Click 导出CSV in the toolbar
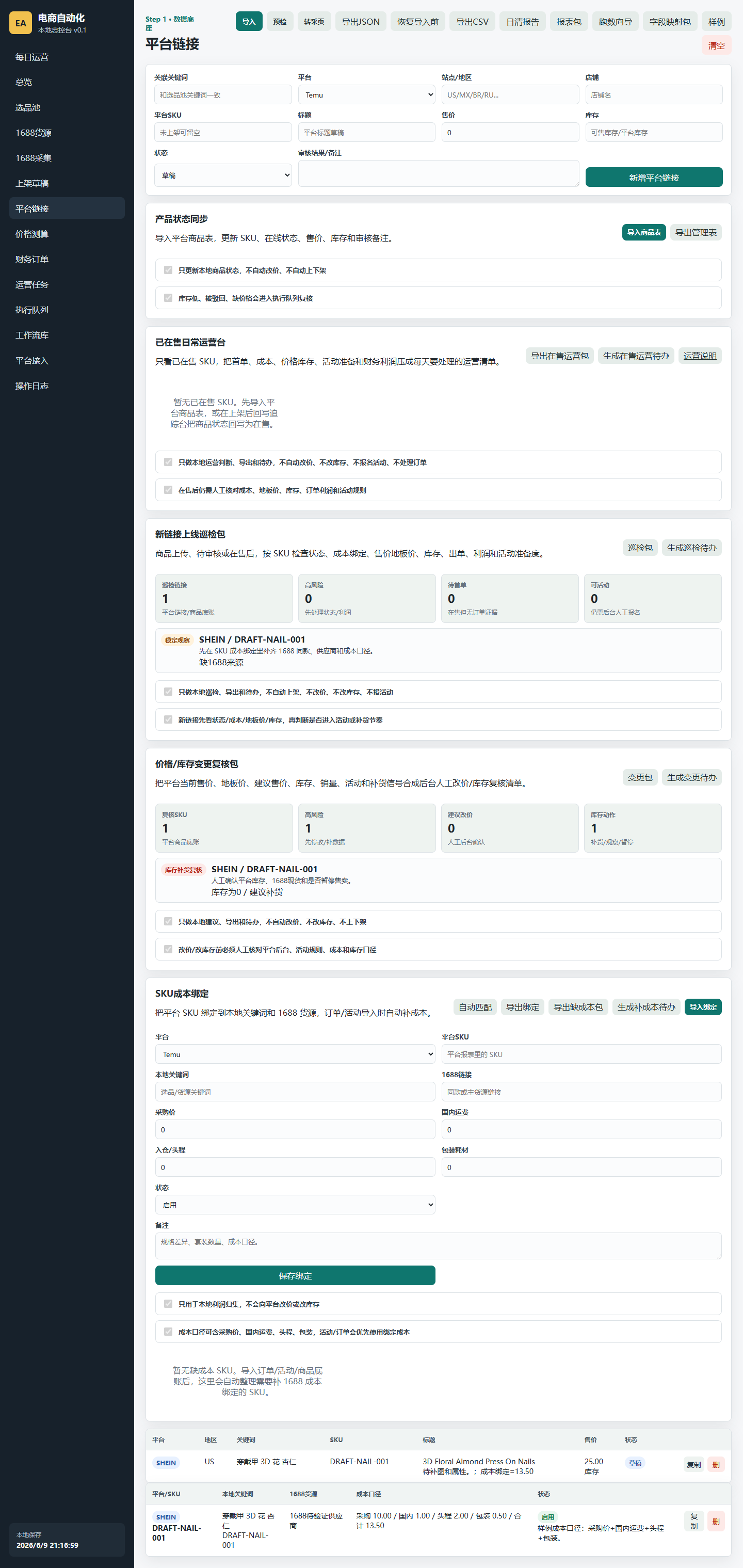Image resolution: width=743 pixels, height=1568 pixels. pyautogui.click(x=472, y=21)
